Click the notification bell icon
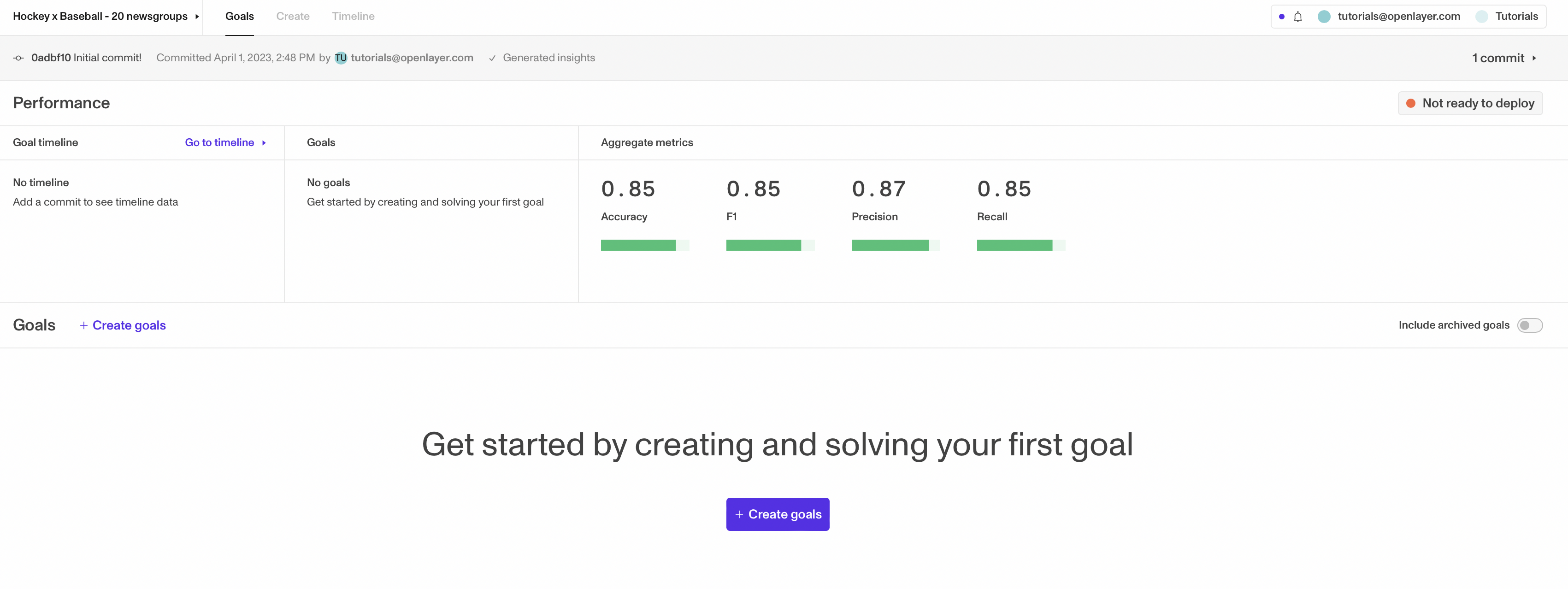 1298,17
